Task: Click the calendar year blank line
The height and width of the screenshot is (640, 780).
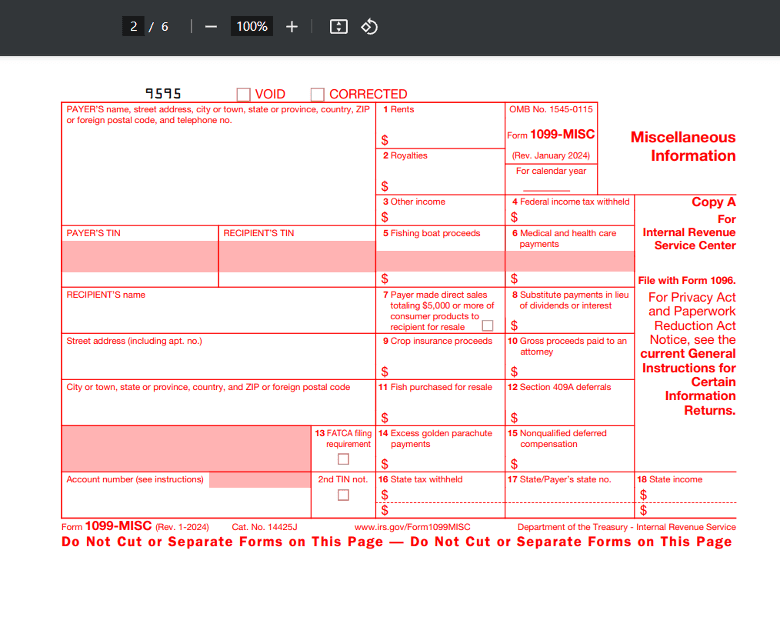Action: [x=546, y=189]
